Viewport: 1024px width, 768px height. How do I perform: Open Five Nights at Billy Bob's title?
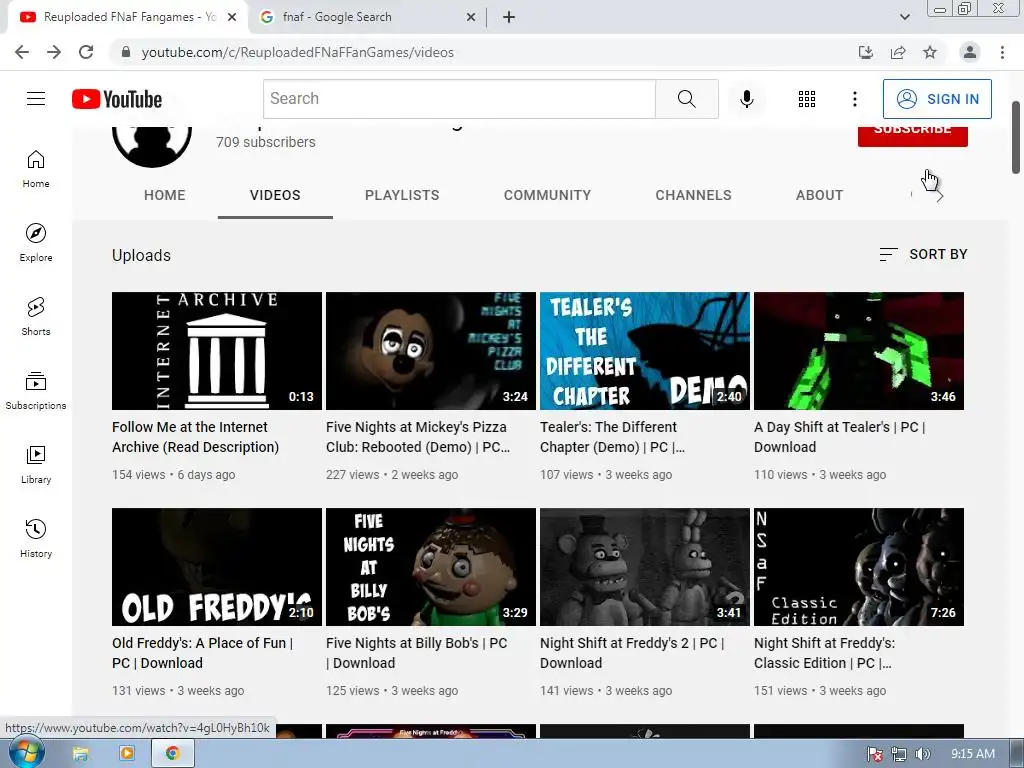pos(417,653)
